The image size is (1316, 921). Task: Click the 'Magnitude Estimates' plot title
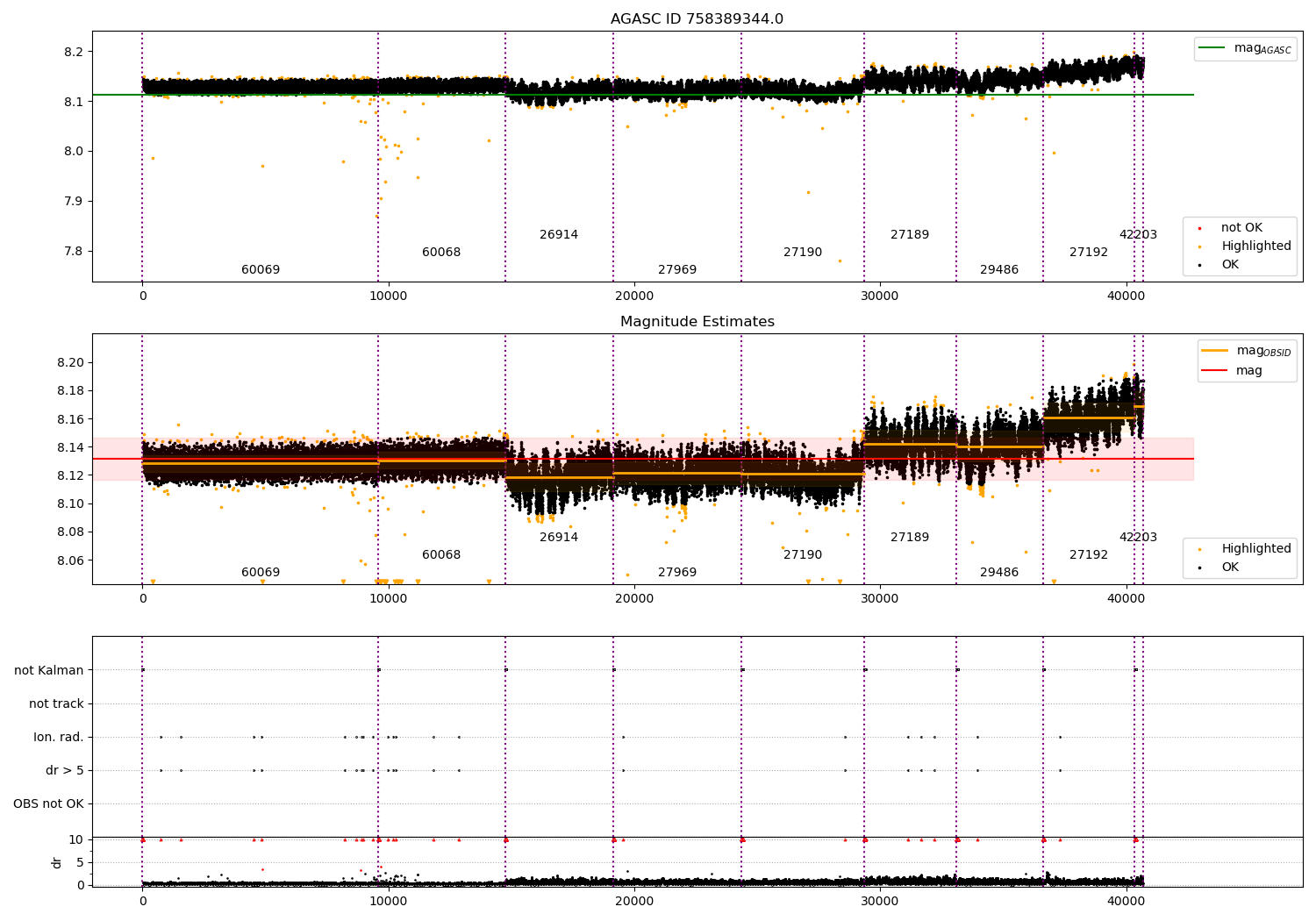(697, 322)
